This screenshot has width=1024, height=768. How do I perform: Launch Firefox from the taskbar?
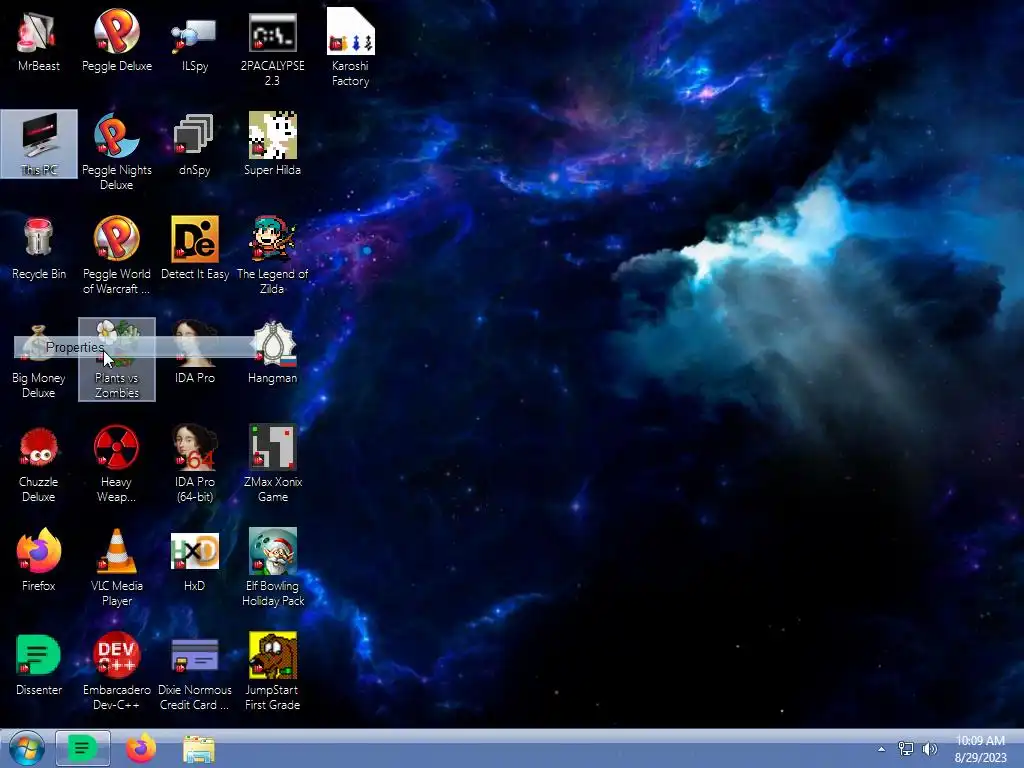tap(140, 748)
